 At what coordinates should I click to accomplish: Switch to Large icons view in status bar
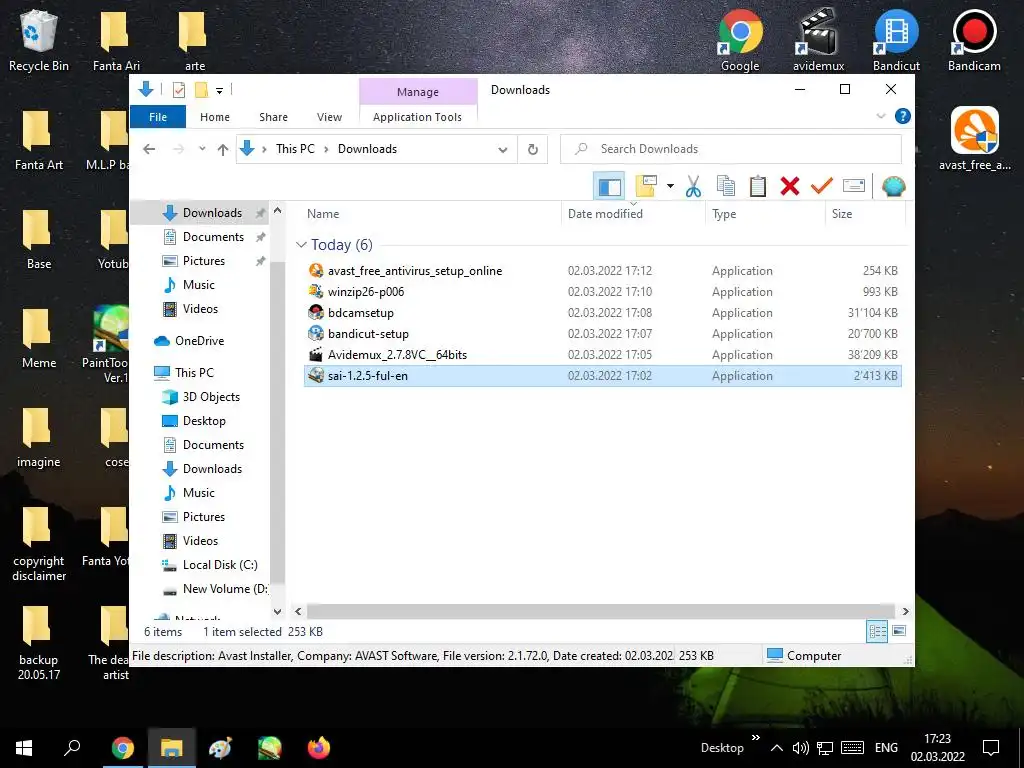pos(899,631)
